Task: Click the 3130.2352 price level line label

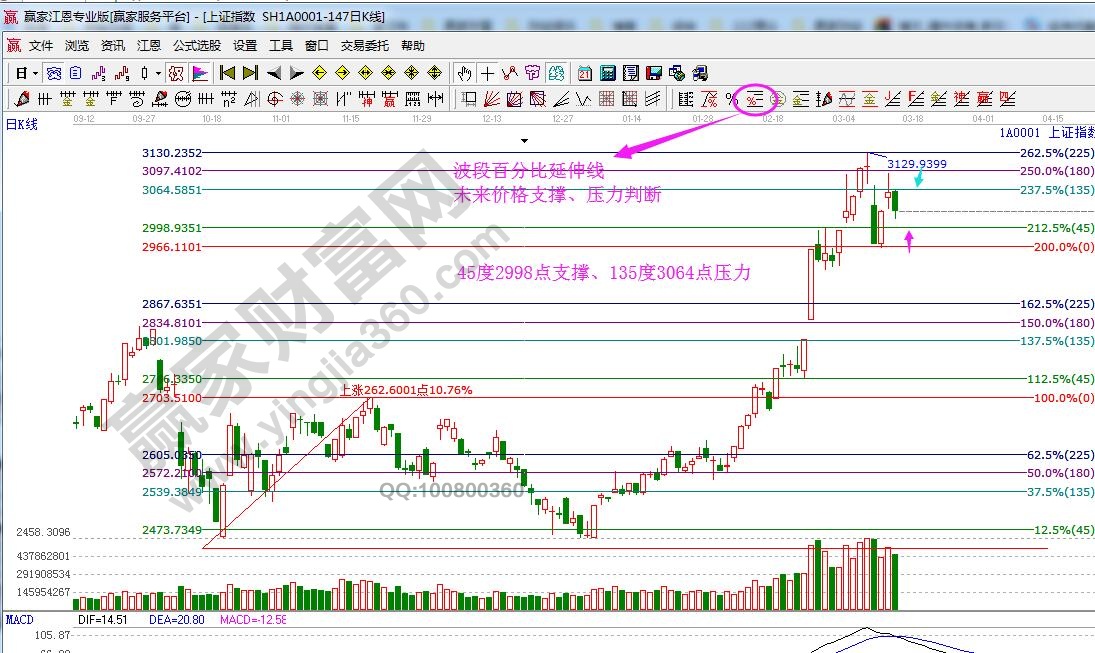Action: pos(173,153)
